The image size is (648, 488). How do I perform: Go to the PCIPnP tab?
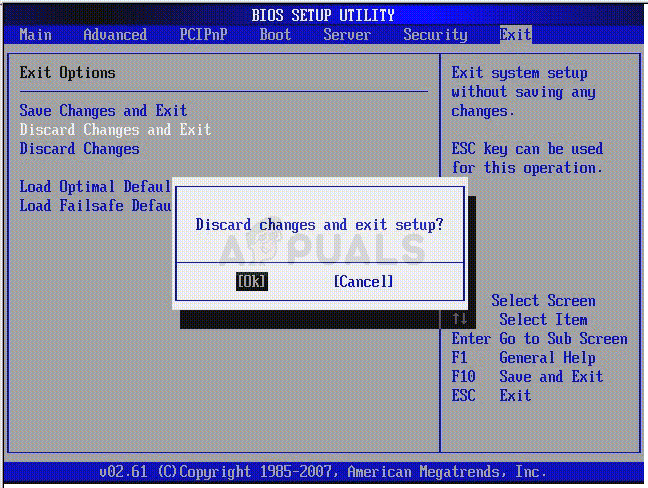point(203,35)
